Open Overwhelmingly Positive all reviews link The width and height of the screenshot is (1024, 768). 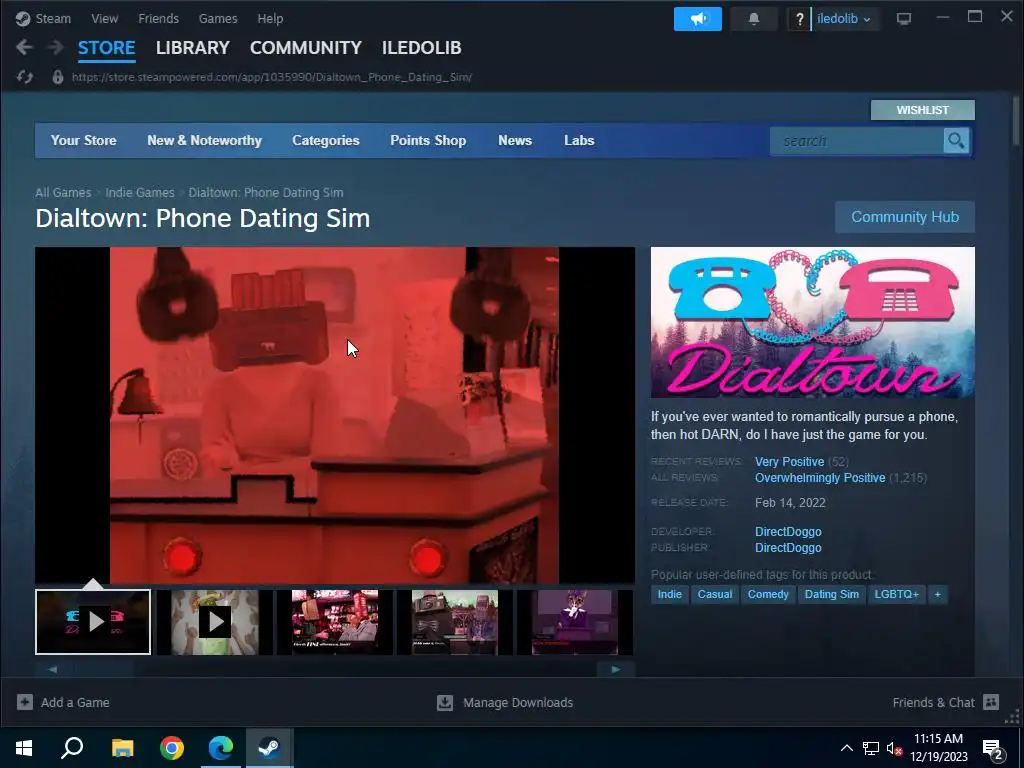pos(820,478)
